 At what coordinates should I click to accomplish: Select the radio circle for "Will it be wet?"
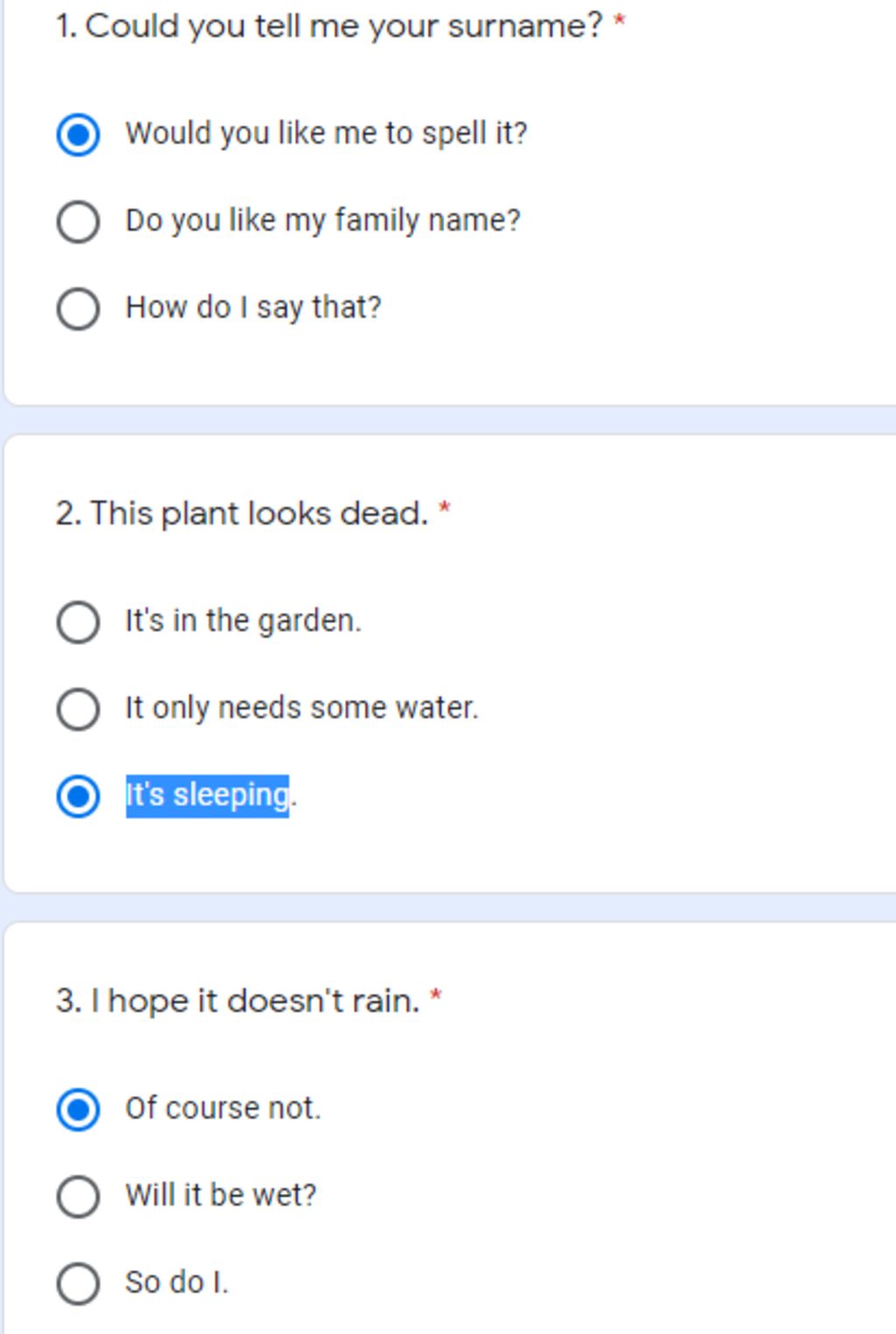click(x=78, y=1197)
